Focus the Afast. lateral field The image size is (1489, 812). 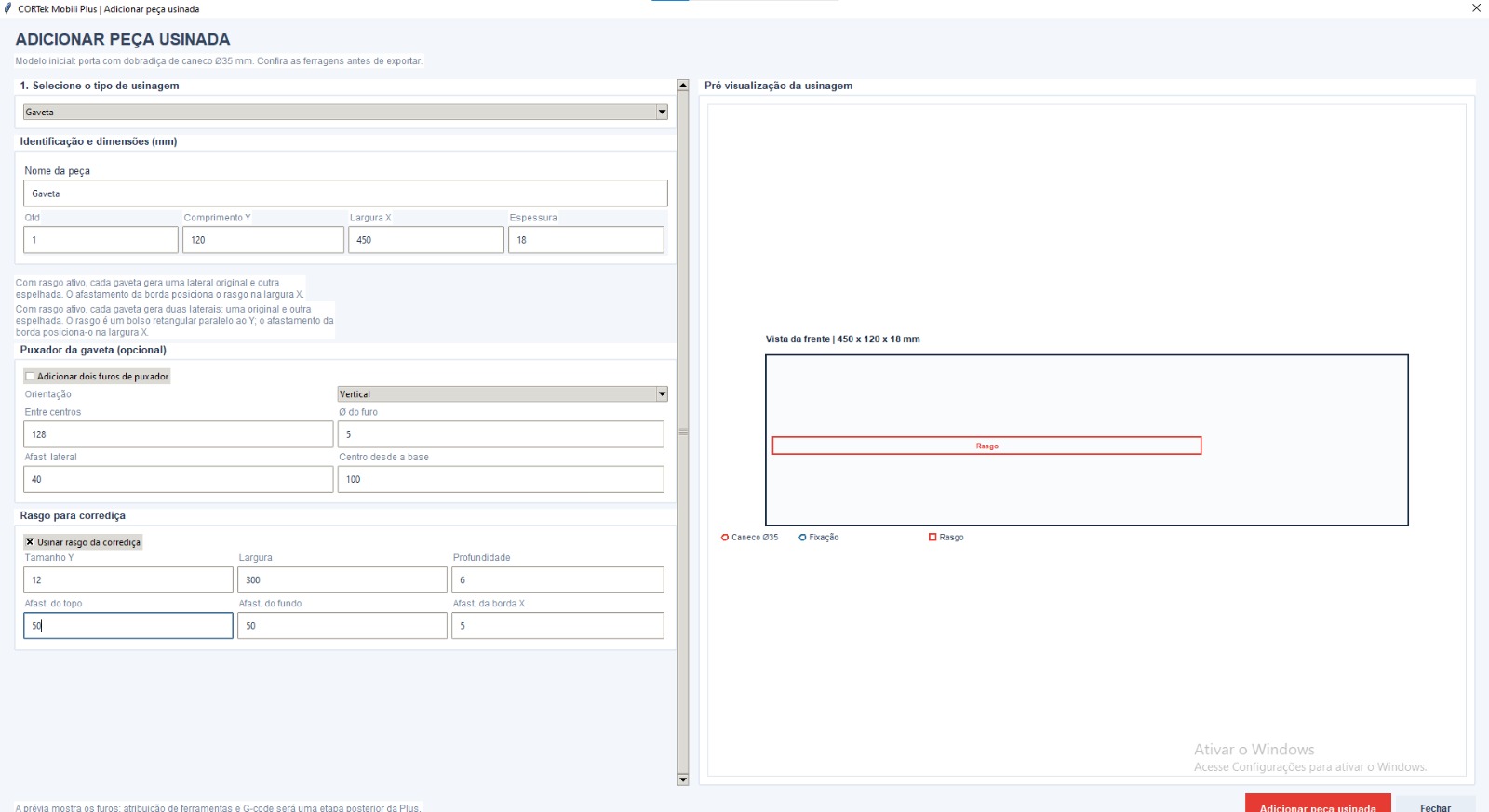178,480
